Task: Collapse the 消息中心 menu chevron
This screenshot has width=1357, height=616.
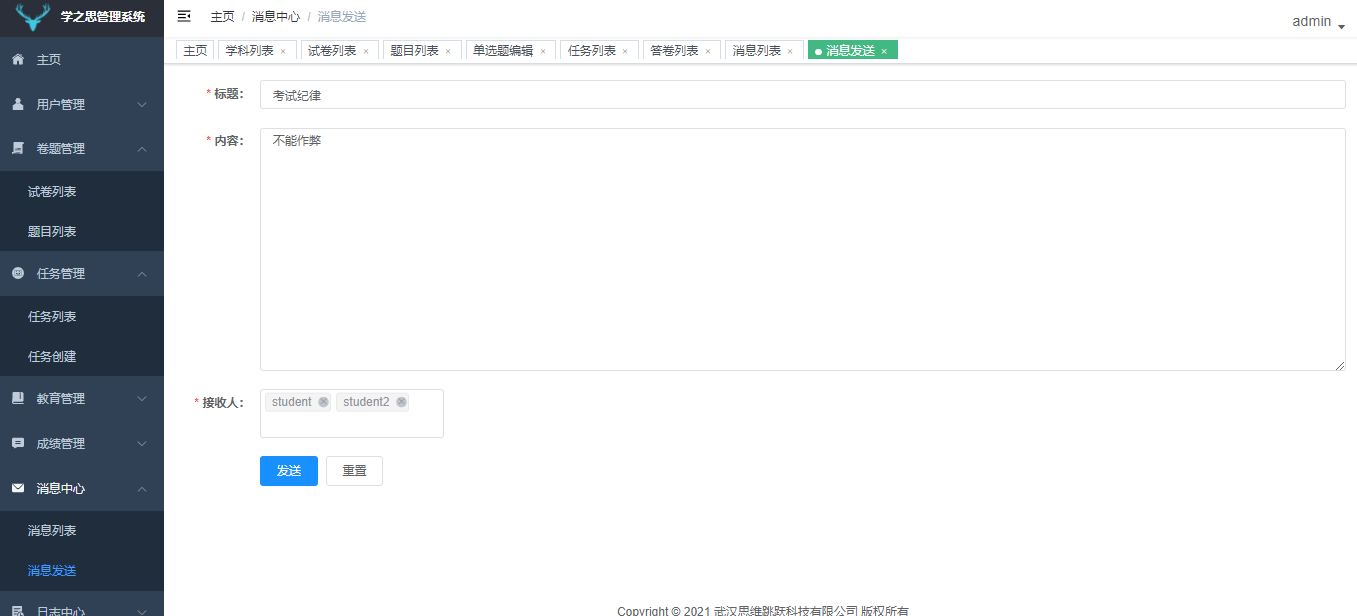Action: pyautogui.click(x=142, y=488)
